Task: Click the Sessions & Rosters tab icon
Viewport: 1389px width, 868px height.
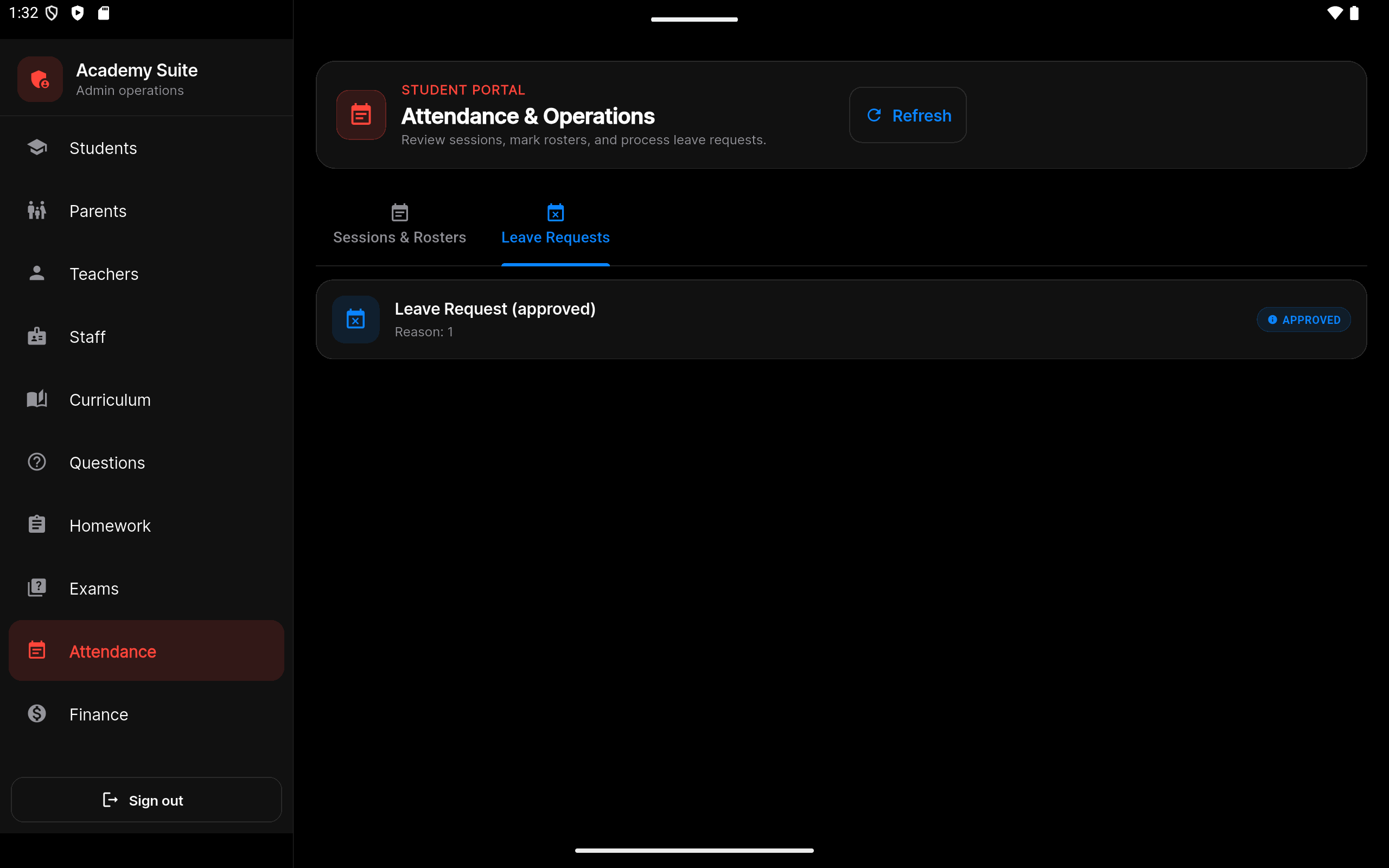Action: coord(399,213)
